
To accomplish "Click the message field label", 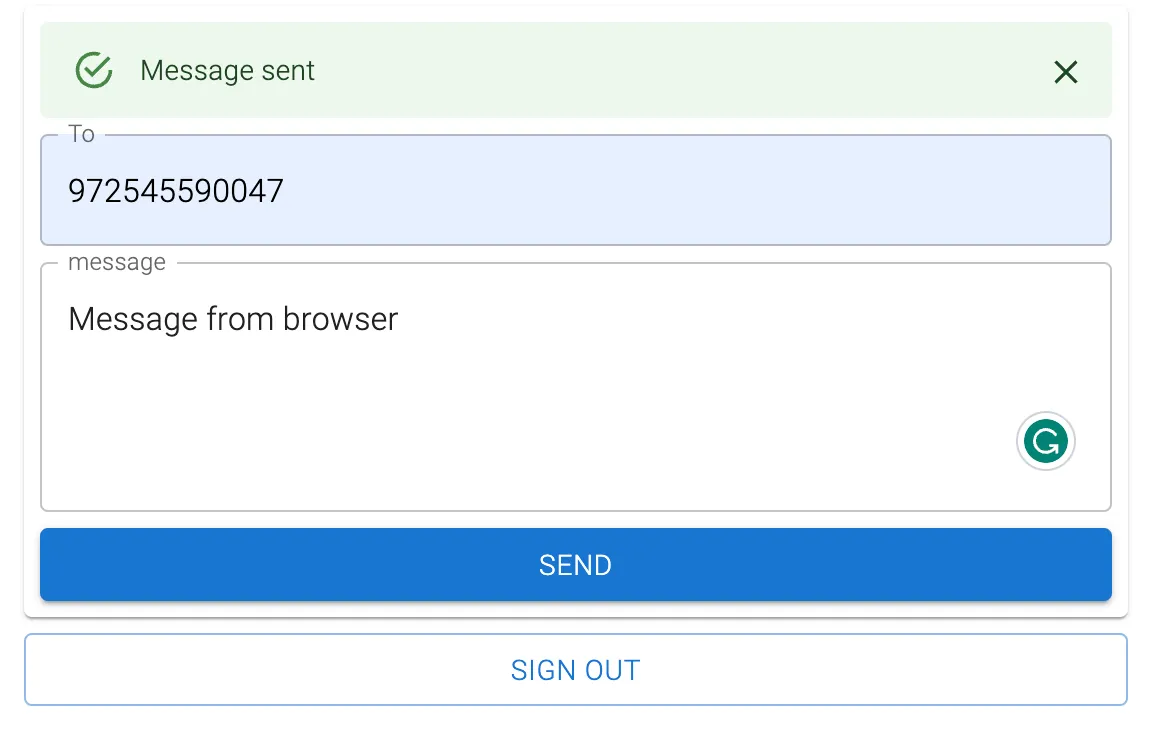I will 117,262.
